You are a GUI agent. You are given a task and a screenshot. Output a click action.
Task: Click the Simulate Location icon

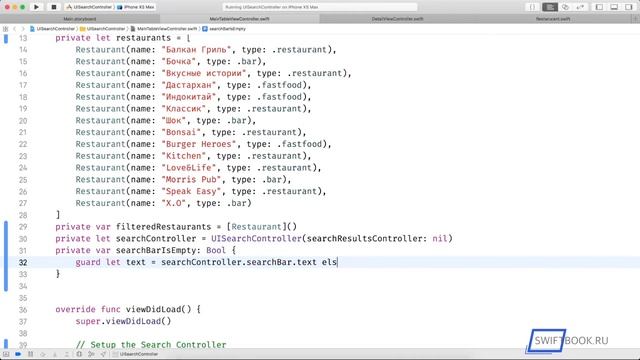(x=103, y=354)
